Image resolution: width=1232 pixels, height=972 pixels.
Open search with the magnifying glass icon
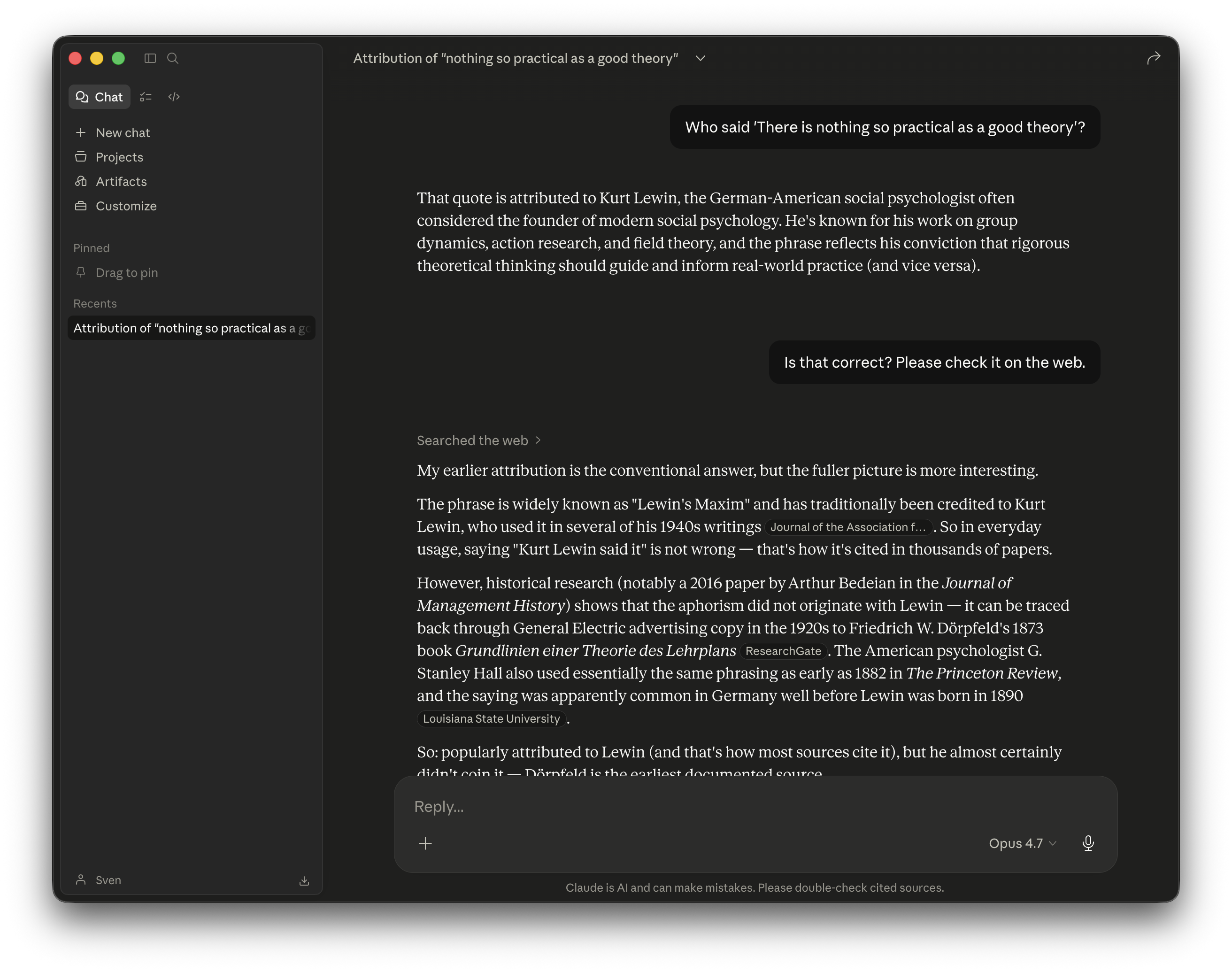[173, 59]
